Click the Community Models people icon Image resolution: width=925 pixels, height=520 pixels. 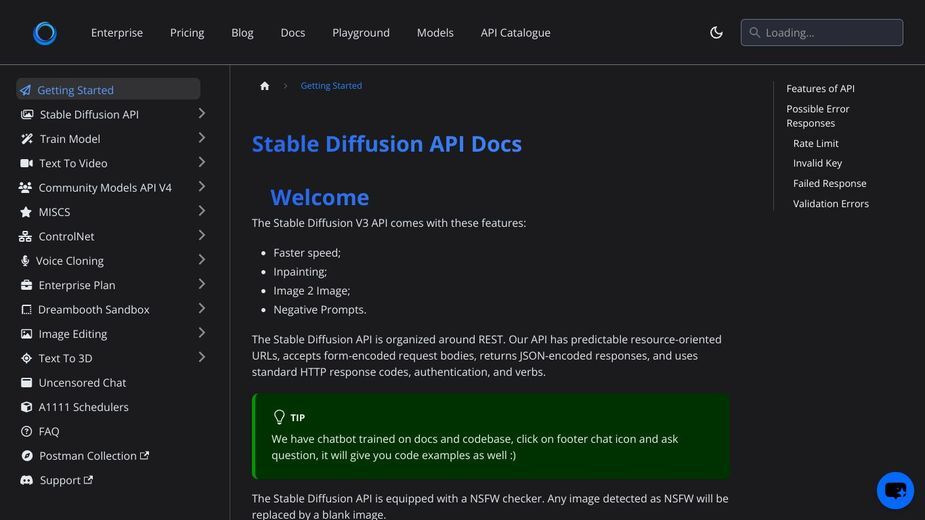tap(25, 188)
